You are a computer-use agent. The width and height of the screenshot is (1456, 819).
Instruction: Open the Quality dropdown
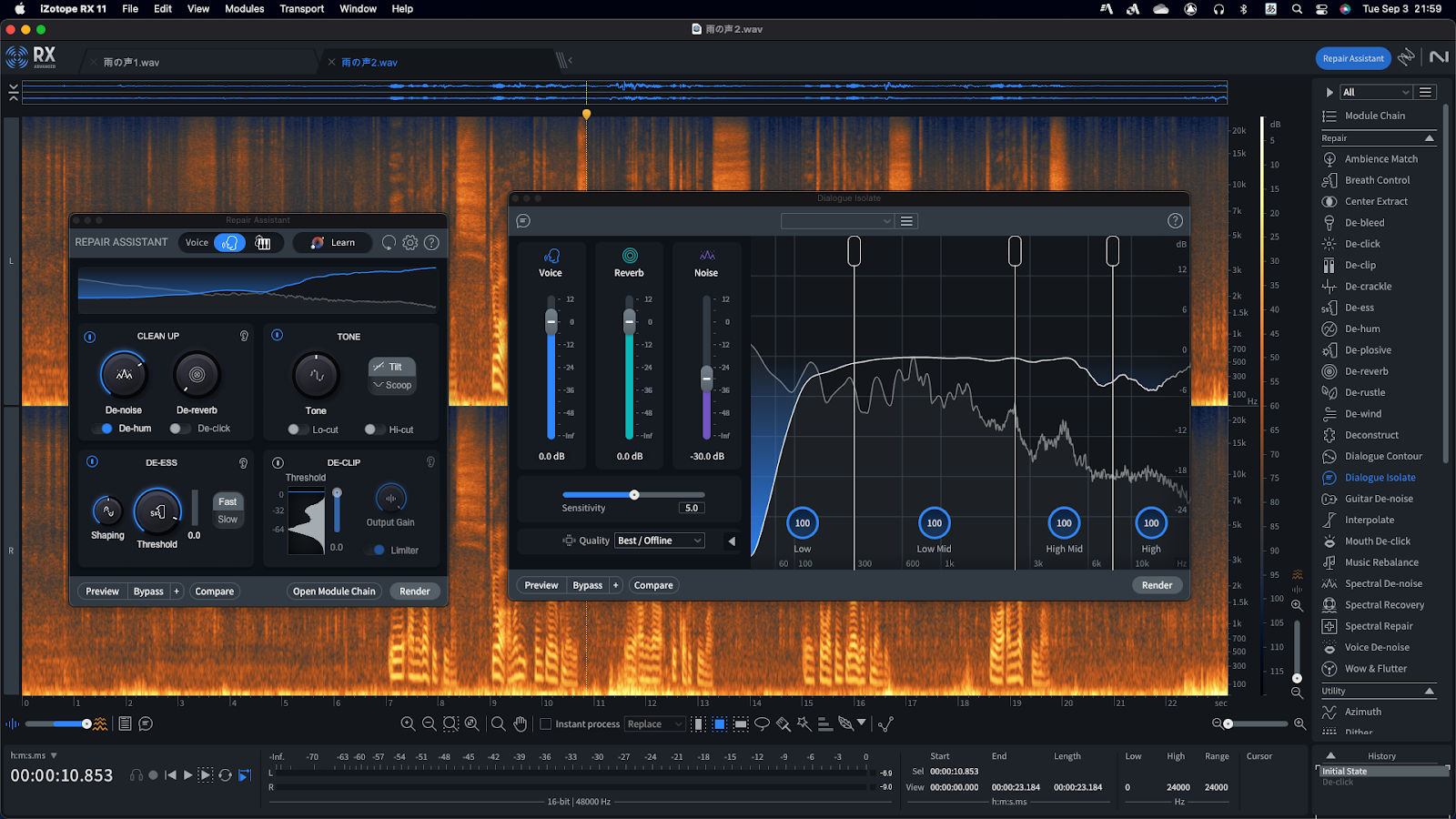(660, 541)
